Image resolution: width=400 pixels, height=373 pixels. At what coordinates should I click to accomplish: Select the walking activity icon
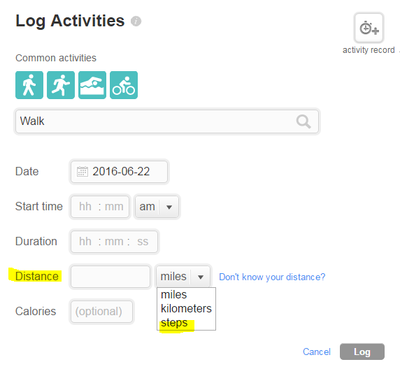tap(29, 85)
